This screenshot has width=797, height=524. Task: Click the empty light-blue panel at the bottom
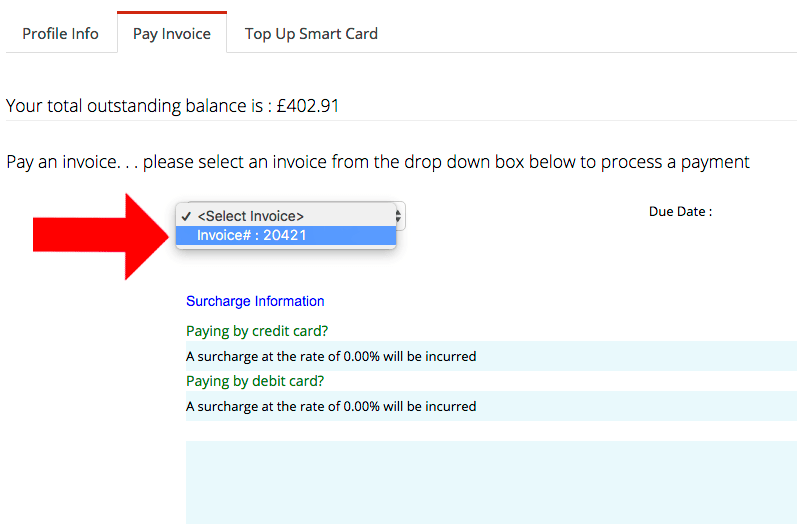(491, 482)
